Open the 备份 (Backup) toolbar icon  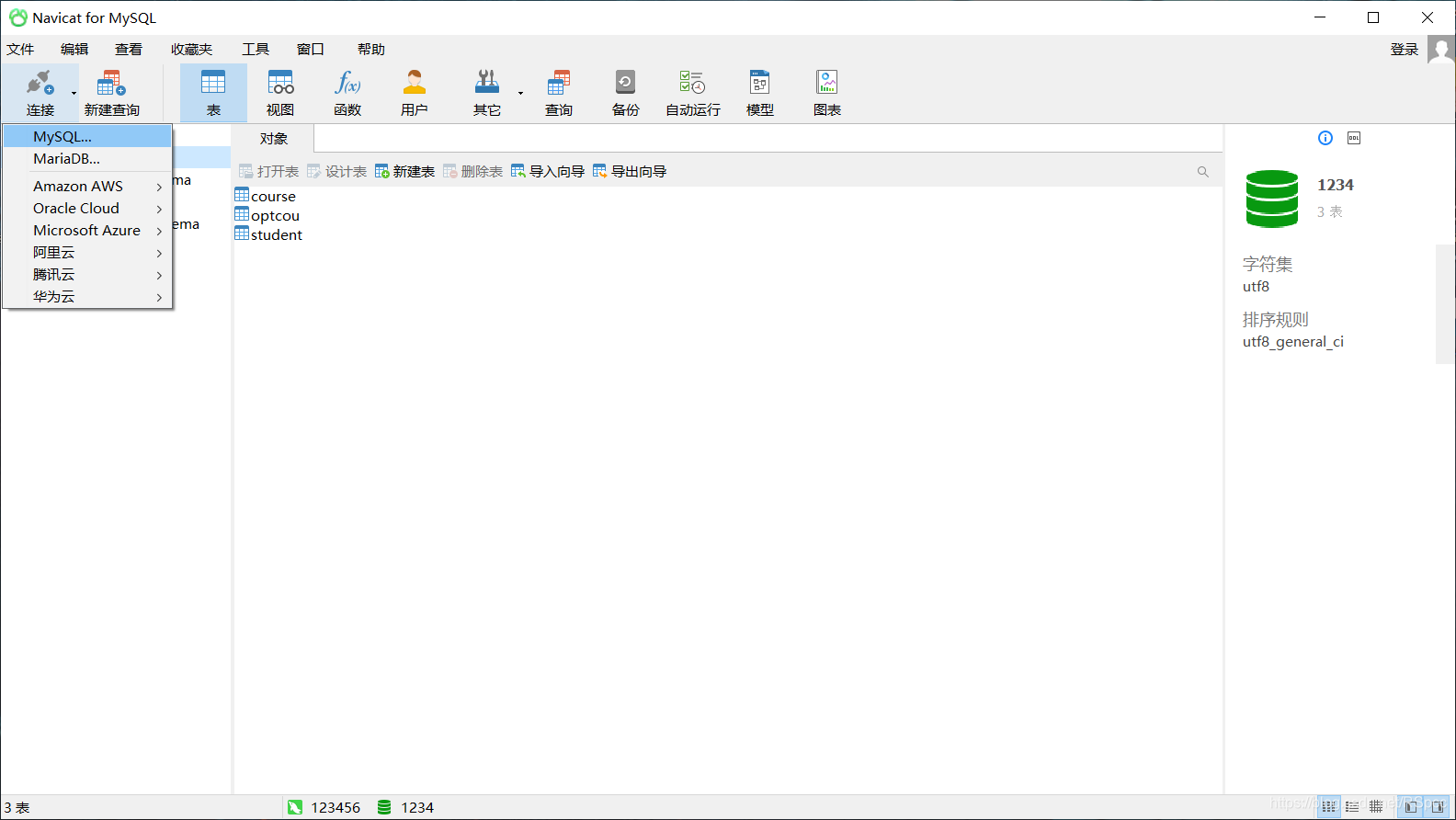pos(625,83)
